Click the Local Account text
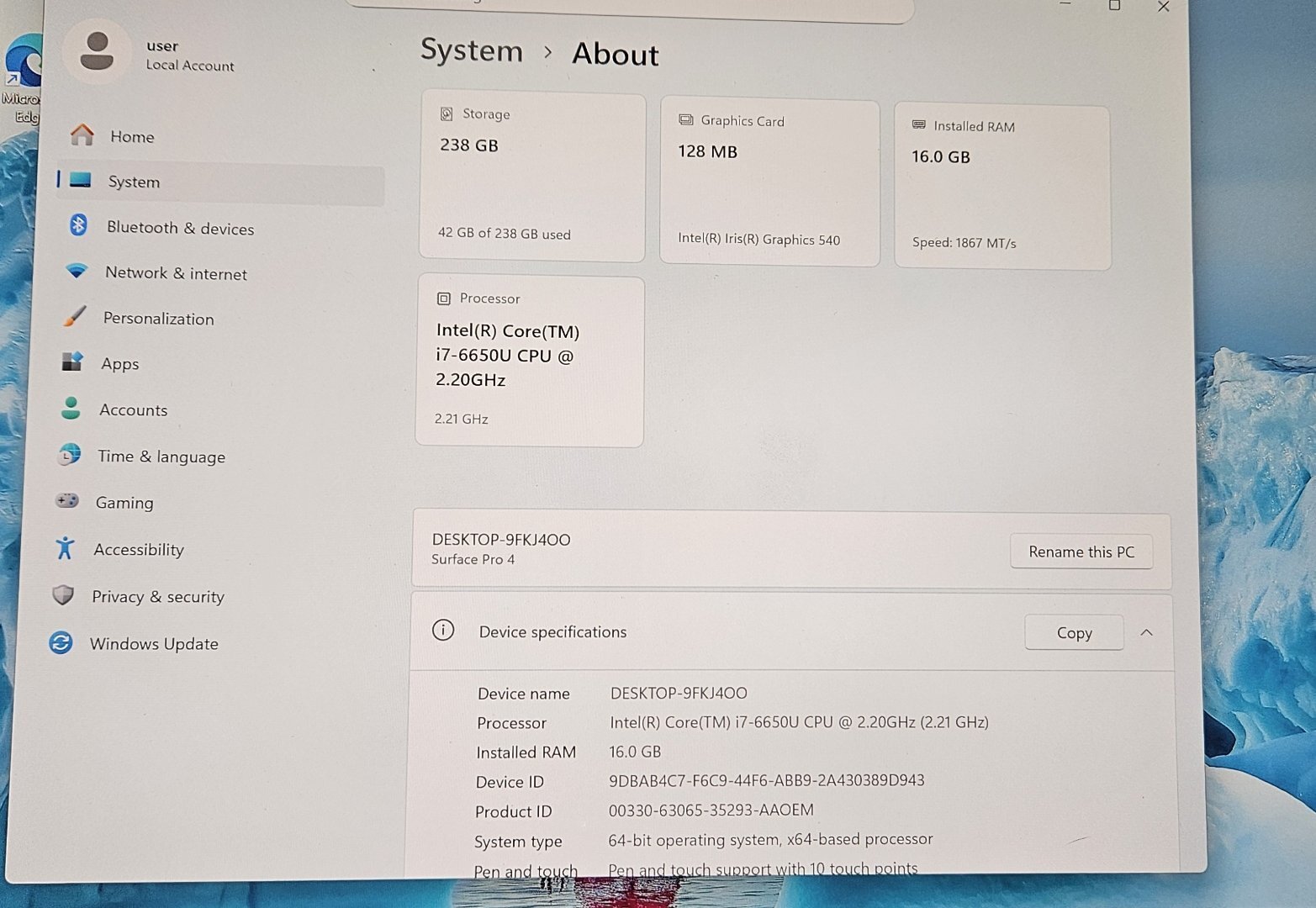Viewport: 1316px width, 908px height. (190, 65)
